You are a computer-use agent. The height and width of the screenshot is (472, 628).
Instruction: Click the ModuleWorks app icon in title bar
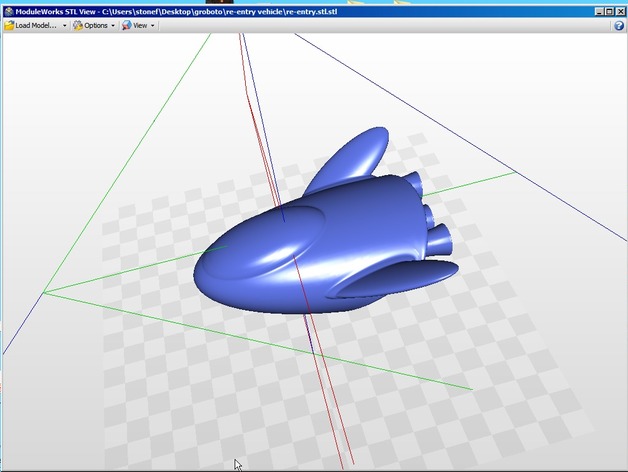8,9
